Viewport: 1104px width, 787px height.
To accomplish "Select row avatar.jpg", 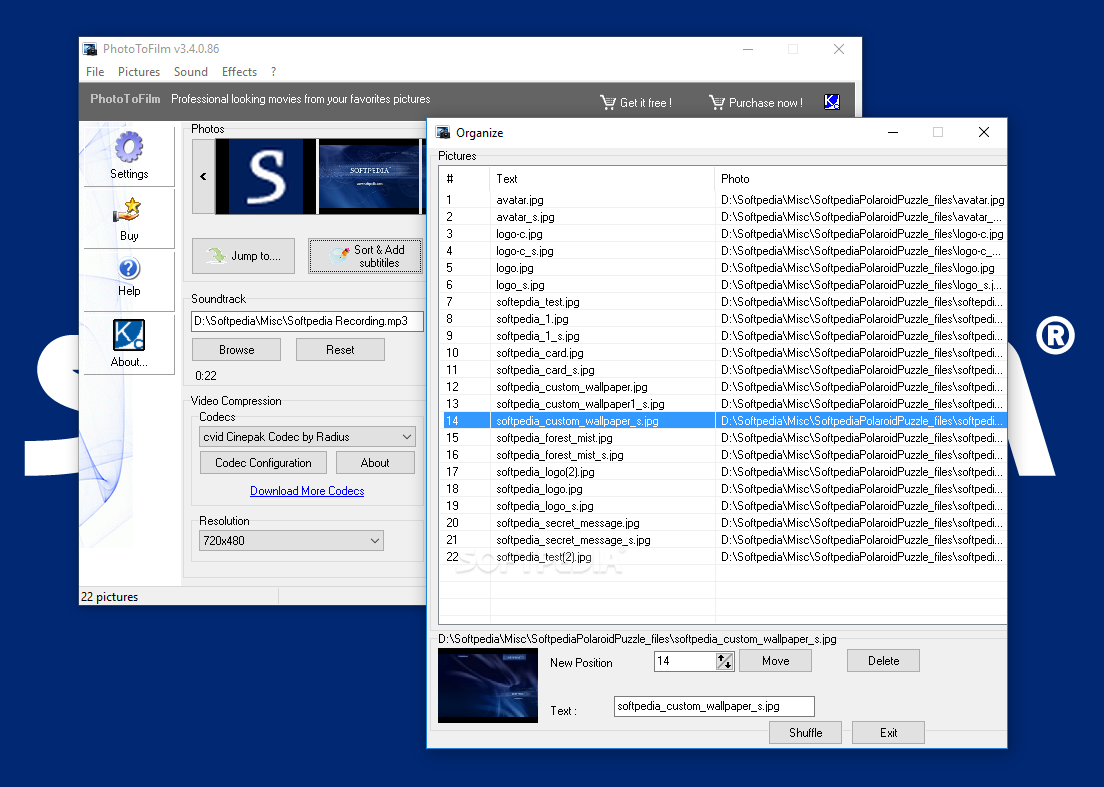I will coord(722,200).
